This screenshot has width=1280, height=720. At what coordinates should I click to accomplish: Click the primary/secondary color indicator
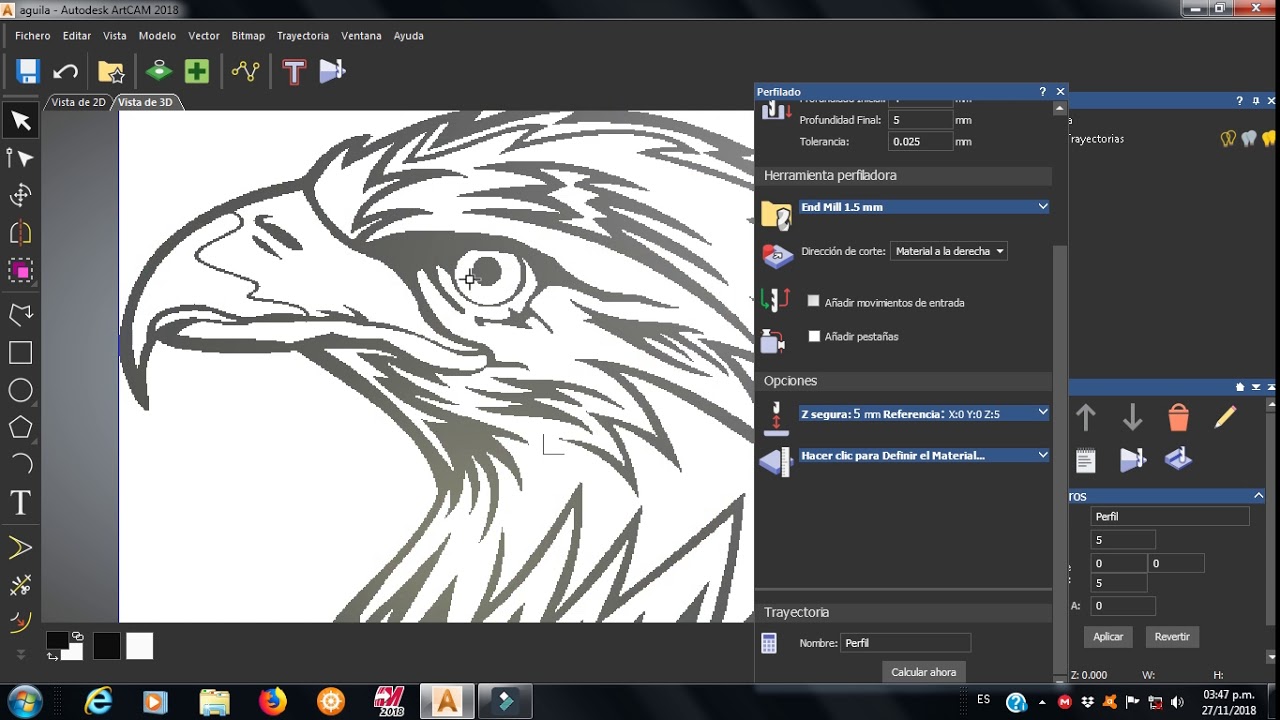coord(63,646)
